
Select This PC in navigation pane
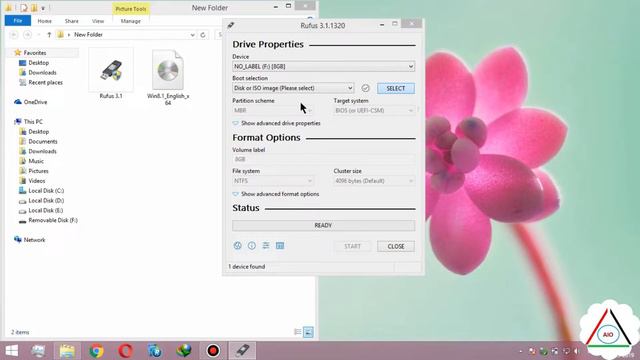coord(33,122)
